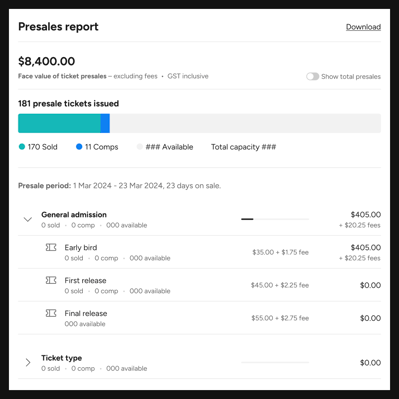Image resolution: width=399 pixels, height=399 pixels.
Task: Click the Presales report title
Action: click(58, 27)
